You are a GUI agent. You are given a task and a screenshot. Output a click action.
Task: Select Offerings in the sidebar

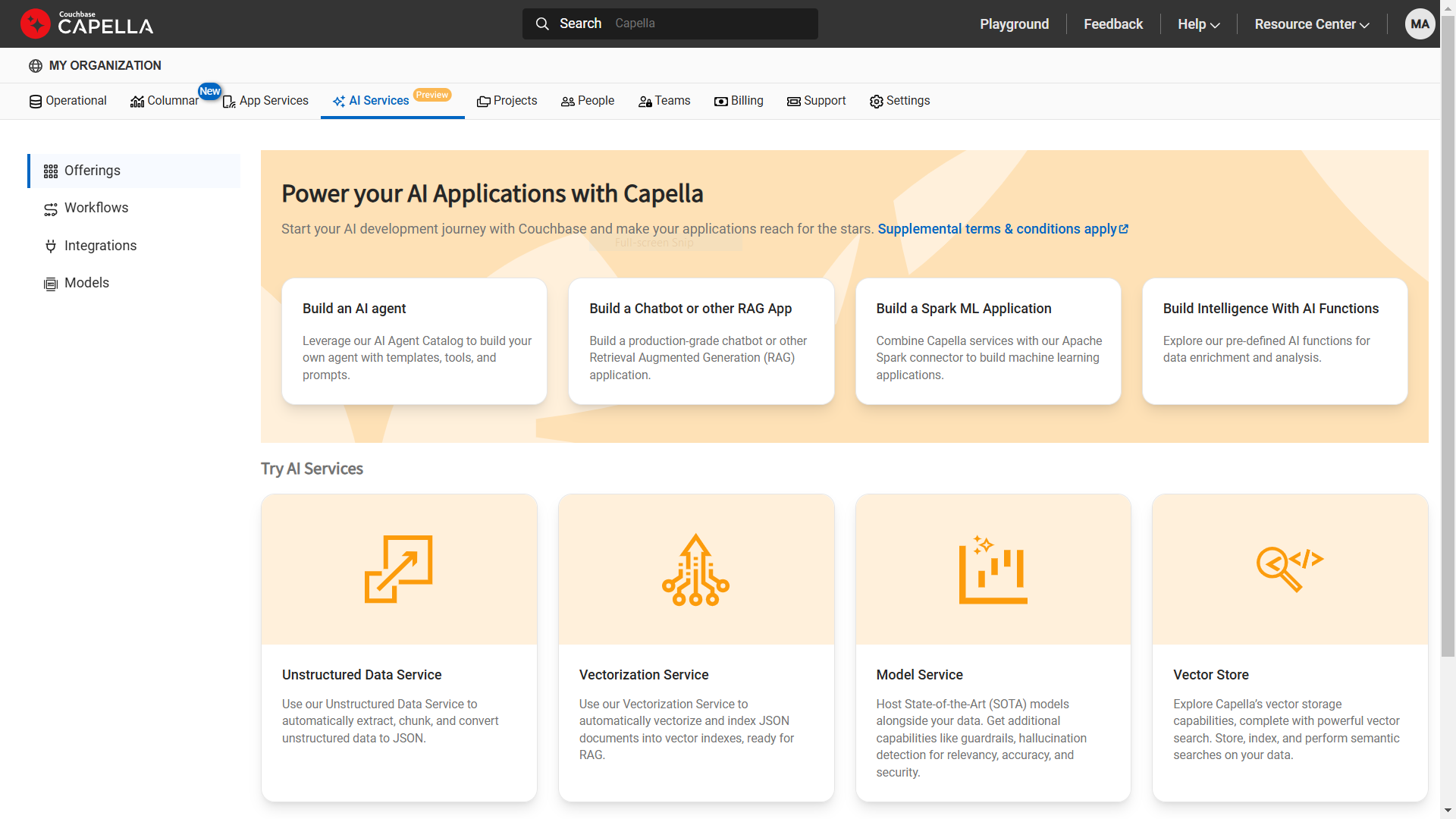(x=134, y=171)
